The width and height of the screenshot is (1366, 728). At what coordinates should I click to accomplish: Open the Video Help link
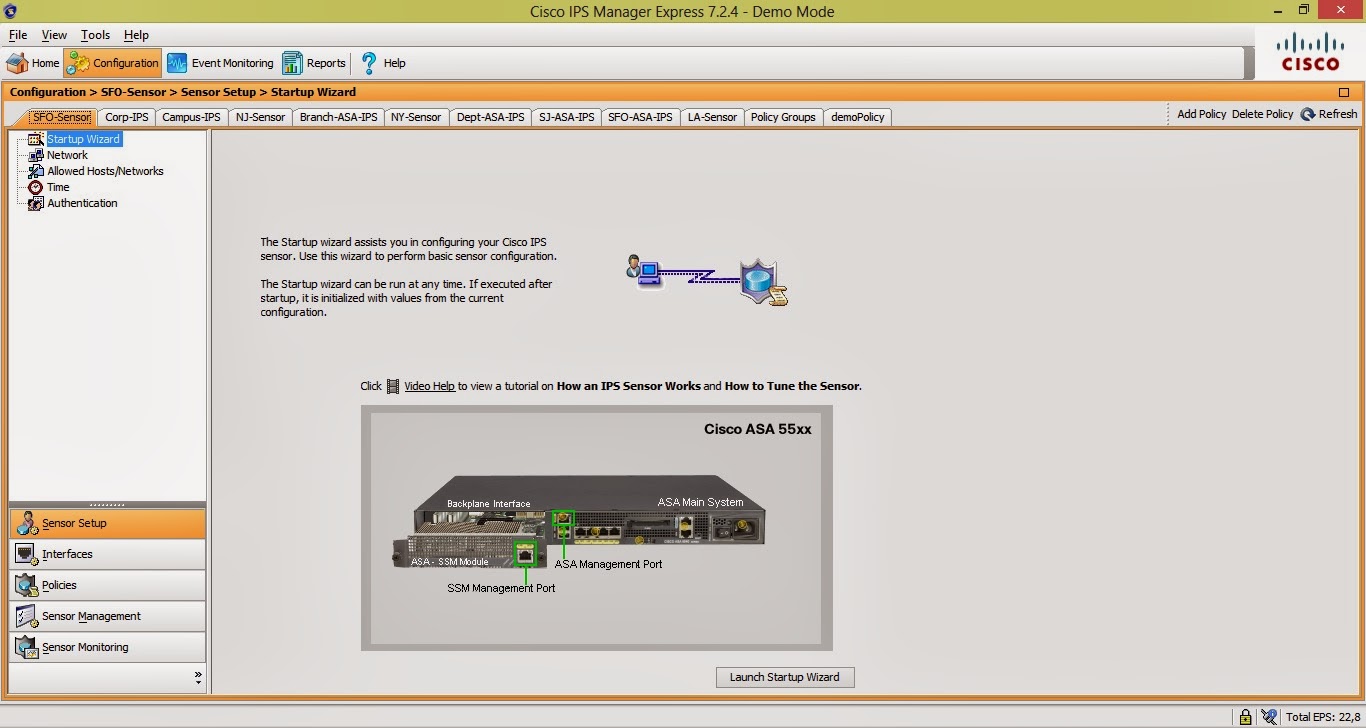[429, 386]
